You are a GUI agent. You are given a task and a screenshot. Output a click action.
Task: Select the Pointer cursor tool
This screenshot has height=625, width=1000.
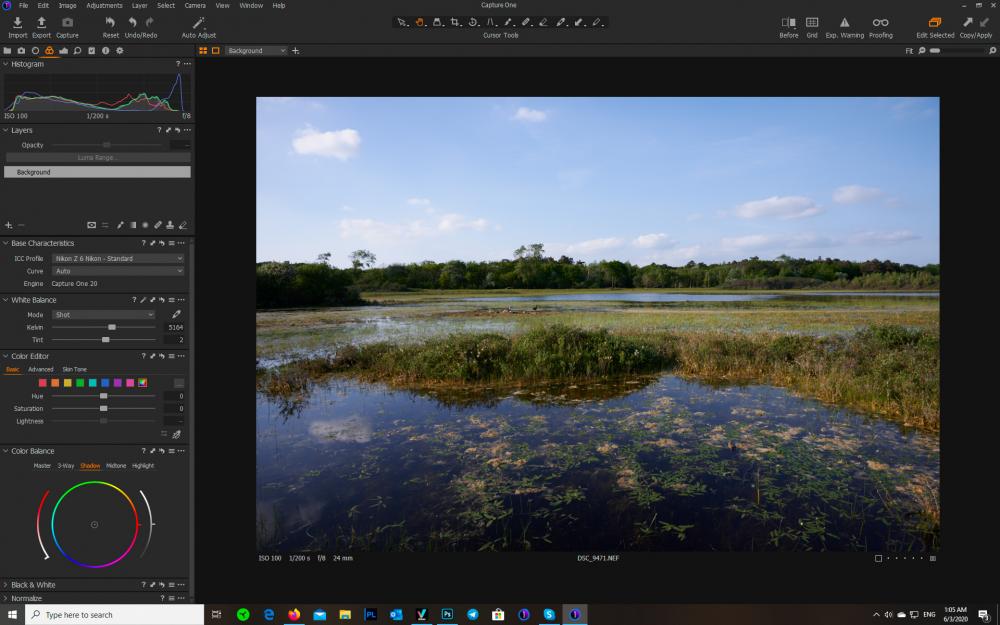402,22
